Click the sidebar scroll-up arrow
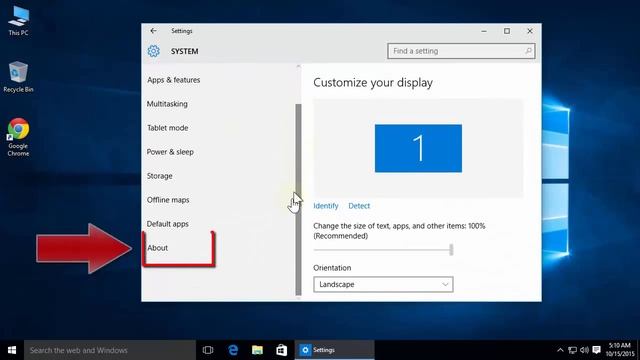 coord(298,66)
